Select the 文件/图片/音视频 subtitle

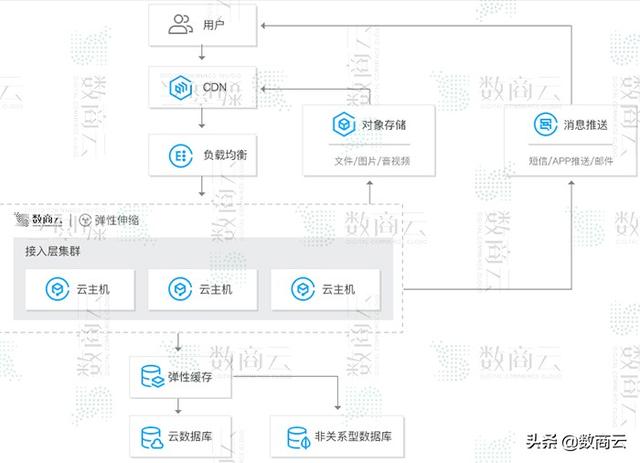click(372, 161)
